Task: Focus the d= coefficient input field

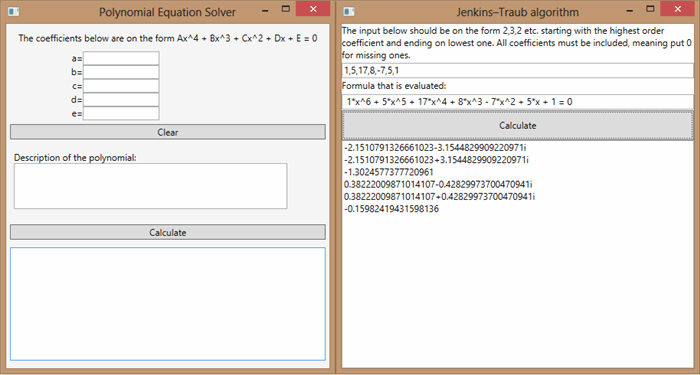Action: (x=121, y=100)
